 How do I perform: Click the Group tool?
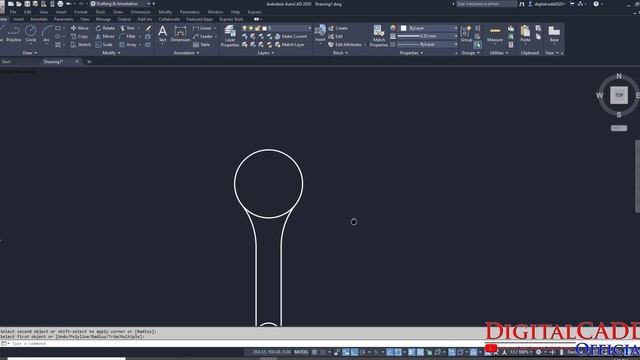pos(466,34)
